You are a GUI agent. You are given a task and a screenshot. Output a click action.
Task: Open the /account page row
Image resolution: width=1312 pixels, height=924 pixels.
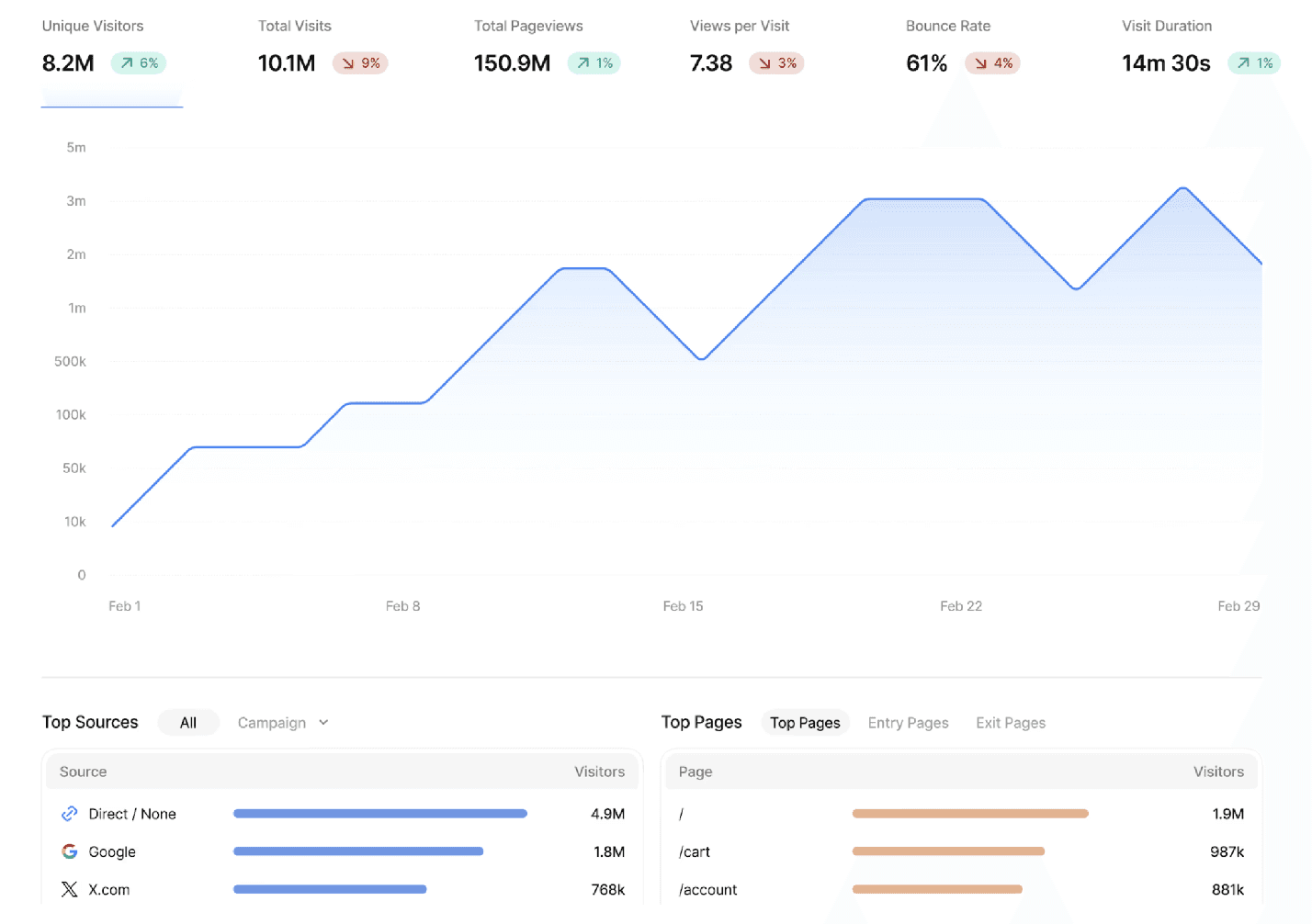click(x=707, y=889)
